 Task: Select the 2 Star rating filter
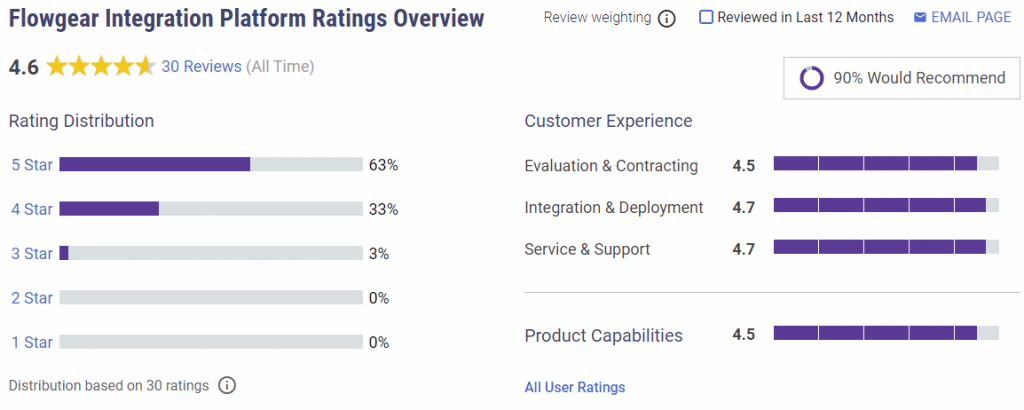click(x=32, y=298)
